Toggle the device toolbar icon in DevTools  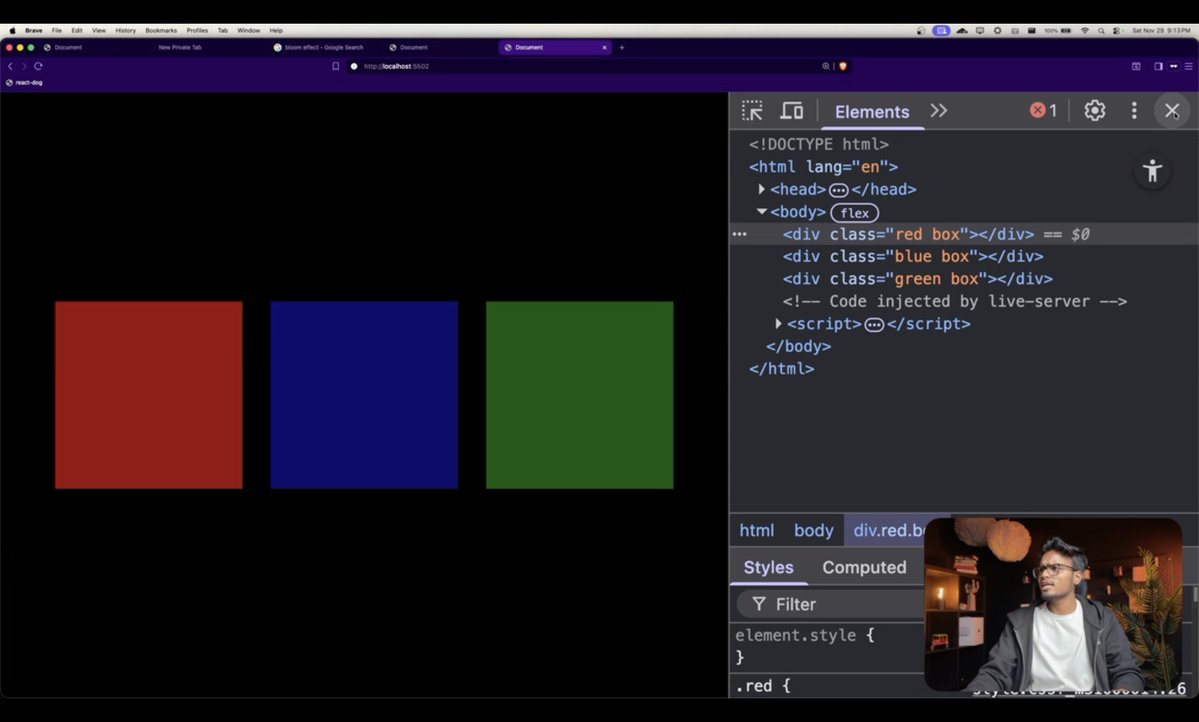(791, 111)
